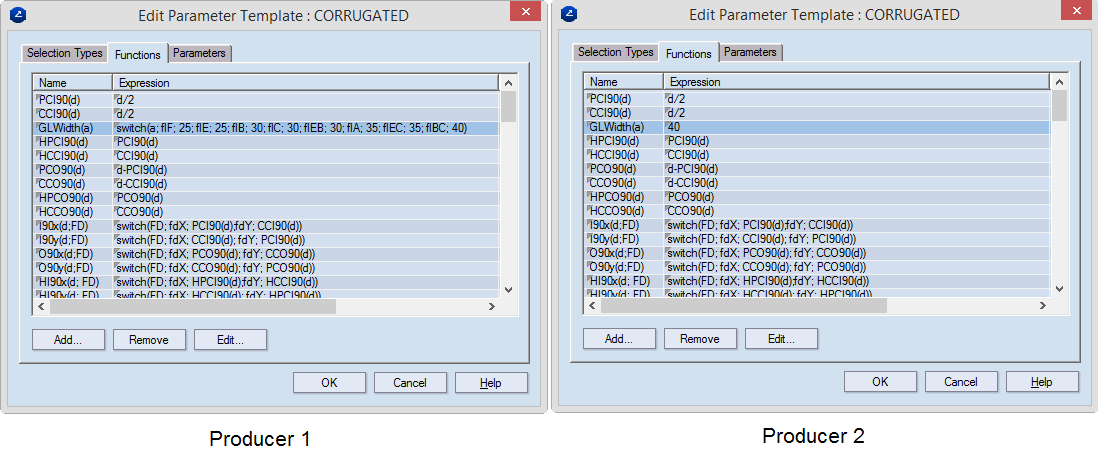Click left arrow of Producer 2 horizontal scrollbar
1098x455 pixels.
point(591,306)
